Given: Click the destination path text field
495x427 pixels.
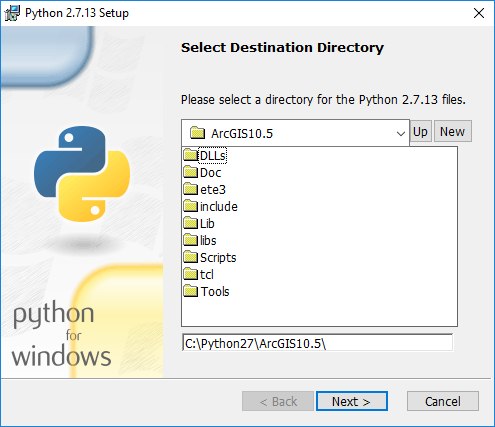Looking at the screenshot, I should pyautogui.click(x=317, y=343).
